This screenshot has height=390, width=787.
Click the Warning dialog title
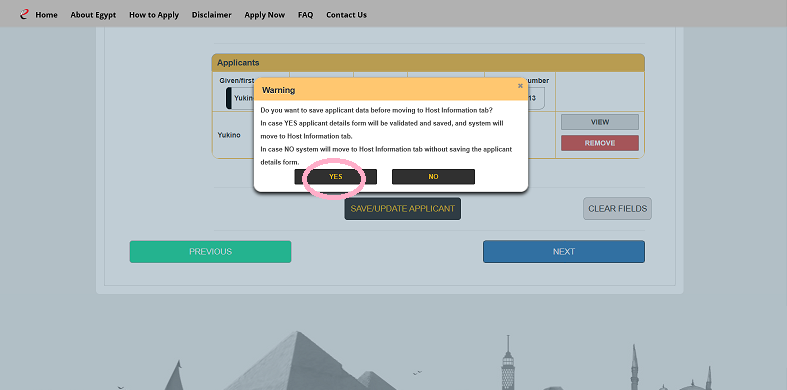coord(278,90)
